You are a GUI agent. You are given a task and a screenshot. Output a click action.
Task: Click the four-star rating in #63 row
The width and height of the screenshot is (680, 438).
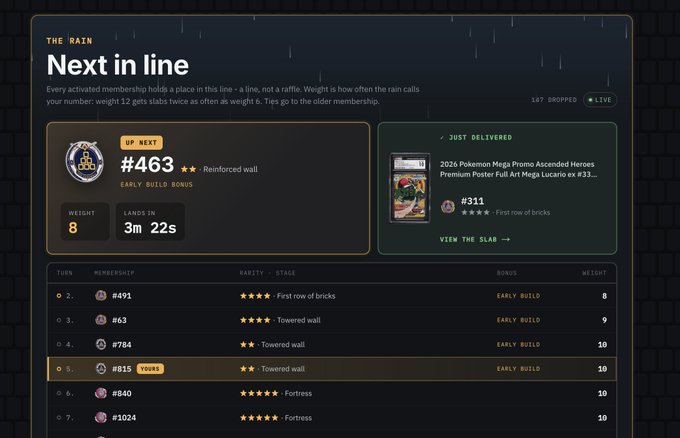[255, 320]
